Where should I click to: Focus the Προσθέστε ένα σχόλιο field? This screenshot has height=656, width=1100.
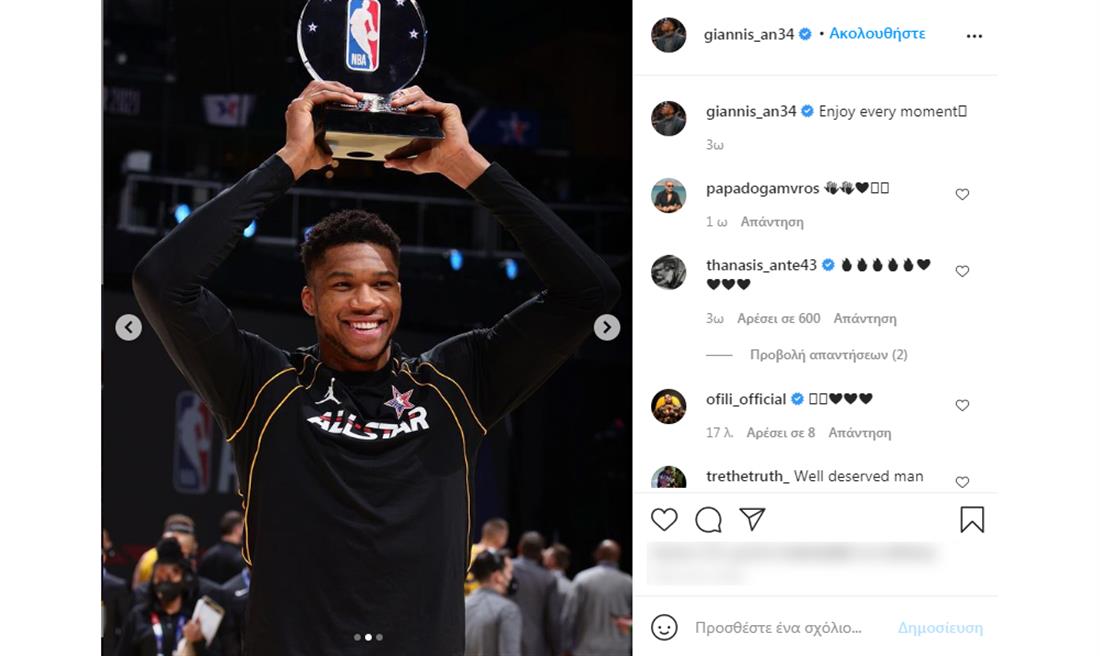[778, 628]
